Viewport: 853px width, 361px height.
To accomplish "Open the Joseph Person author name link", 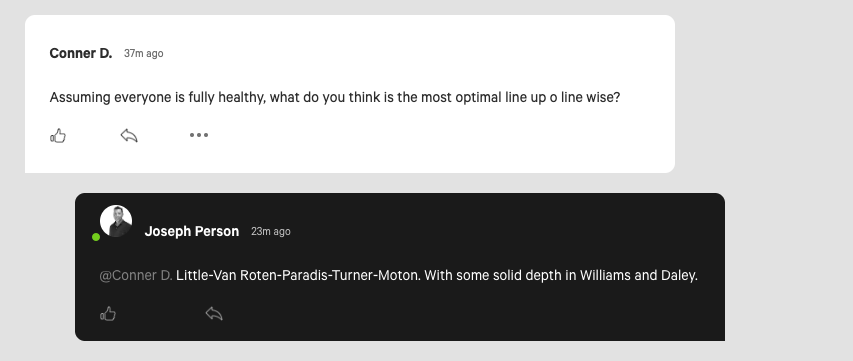I will point(191,231).
